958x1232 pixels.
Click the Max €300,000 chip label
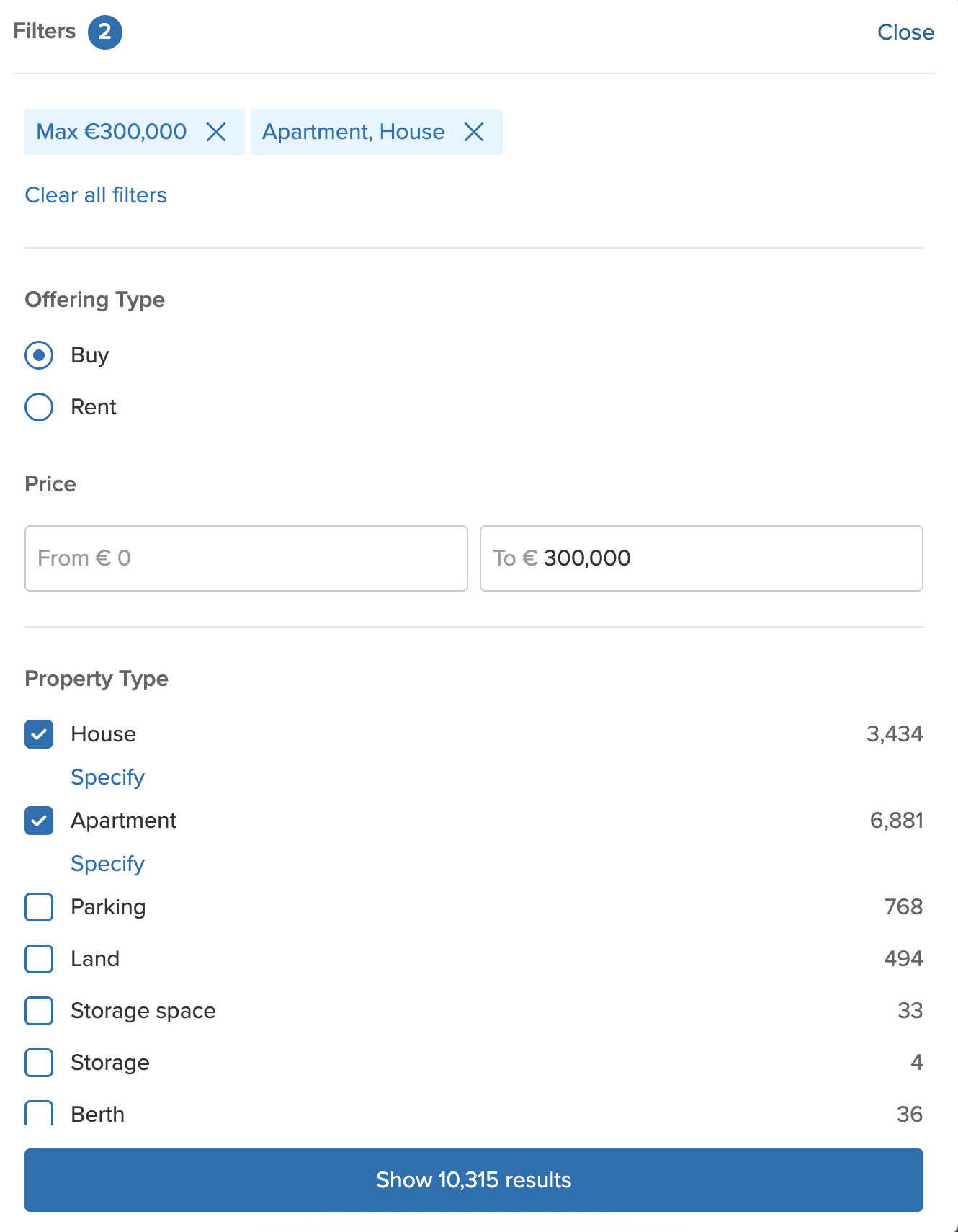(112, 132)
